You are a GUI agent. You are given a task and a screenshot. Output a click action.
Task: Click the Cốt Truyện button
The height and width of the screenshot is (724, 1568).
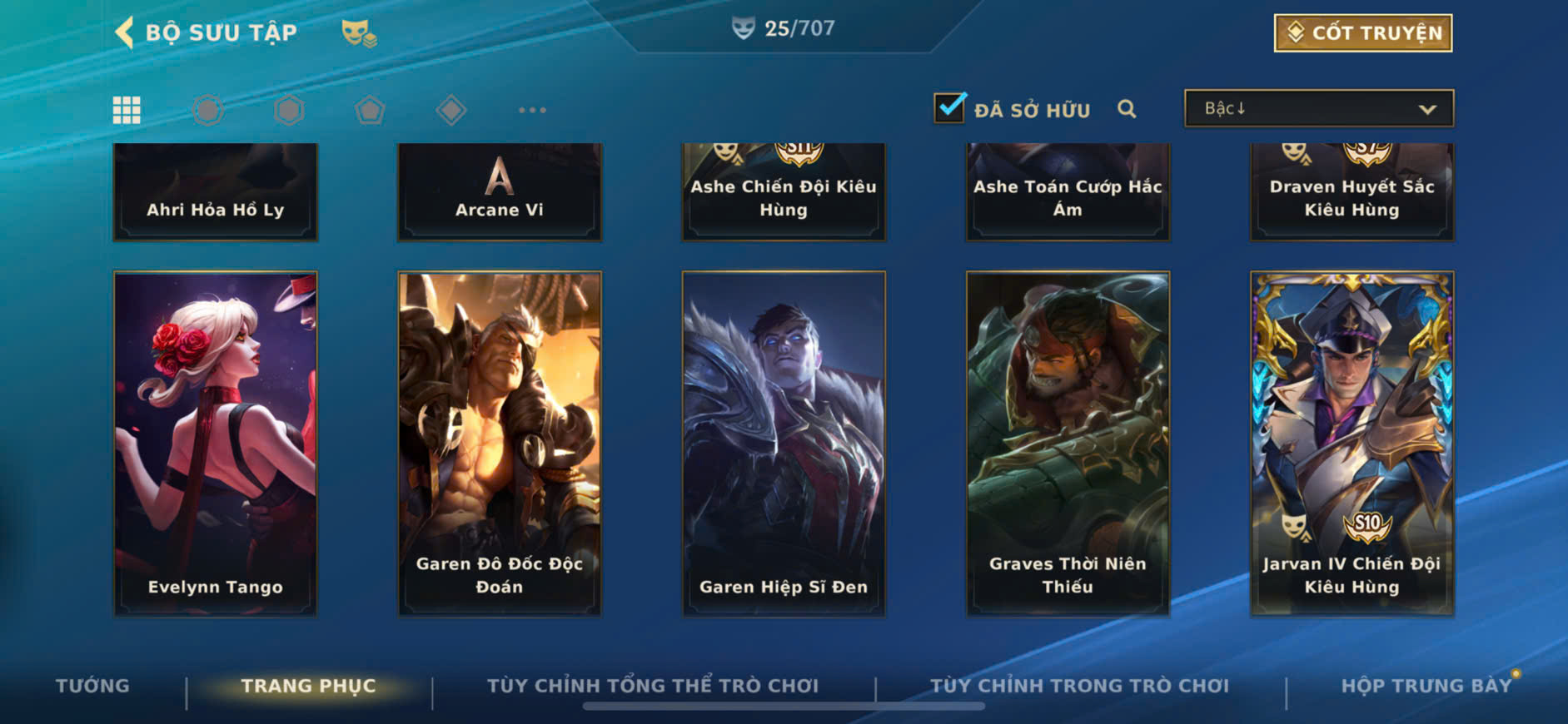pos(1363,32)
